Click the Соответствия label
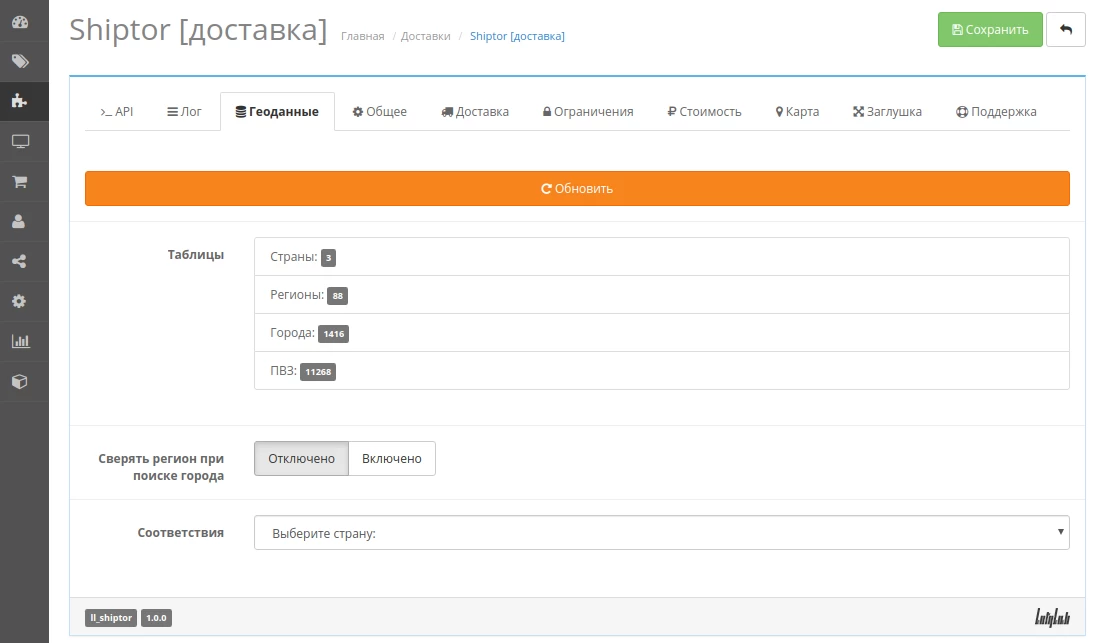 point(181,532)
